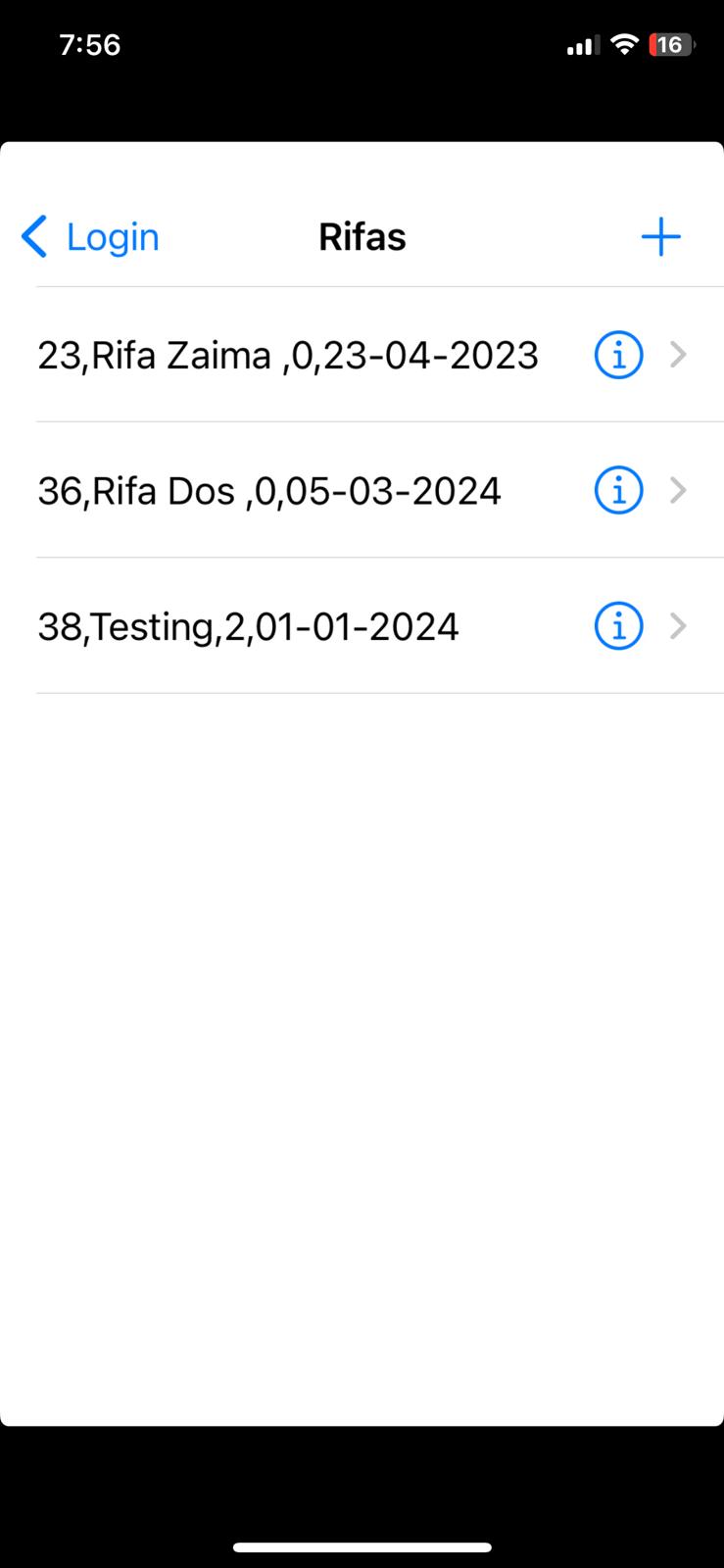Tap the Rifas navigation title
724x1568 pixels.
pos(362,237)
